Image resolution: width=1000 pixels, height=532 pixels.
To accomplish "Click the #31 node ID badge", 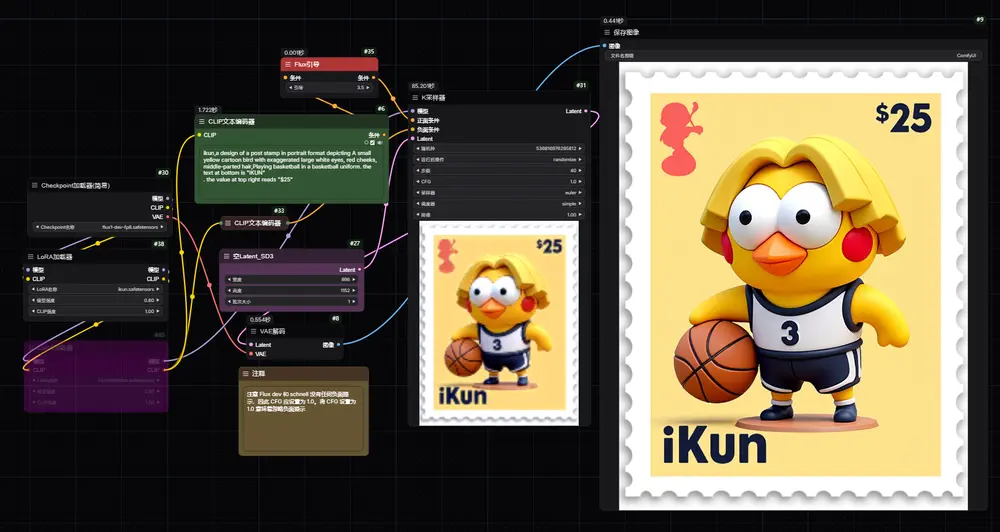I will tap(581, 85).
